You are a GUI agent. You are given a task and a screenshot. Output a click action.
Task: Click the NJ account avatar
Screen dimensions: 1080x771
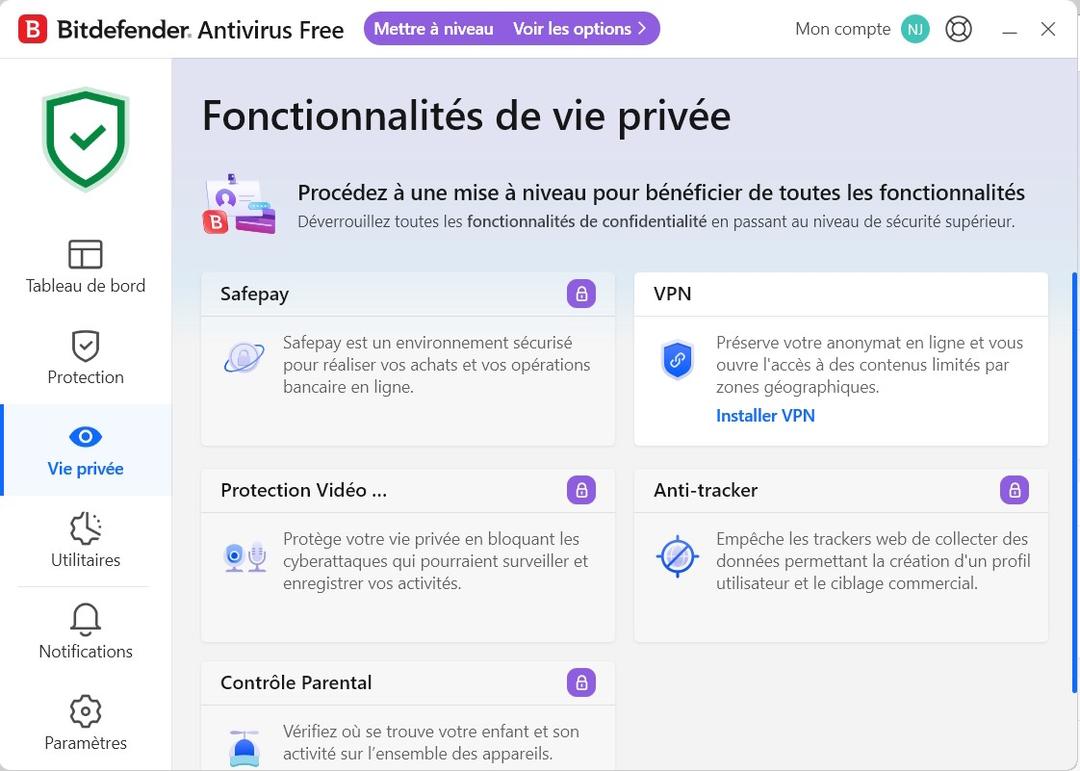[914, 29]
